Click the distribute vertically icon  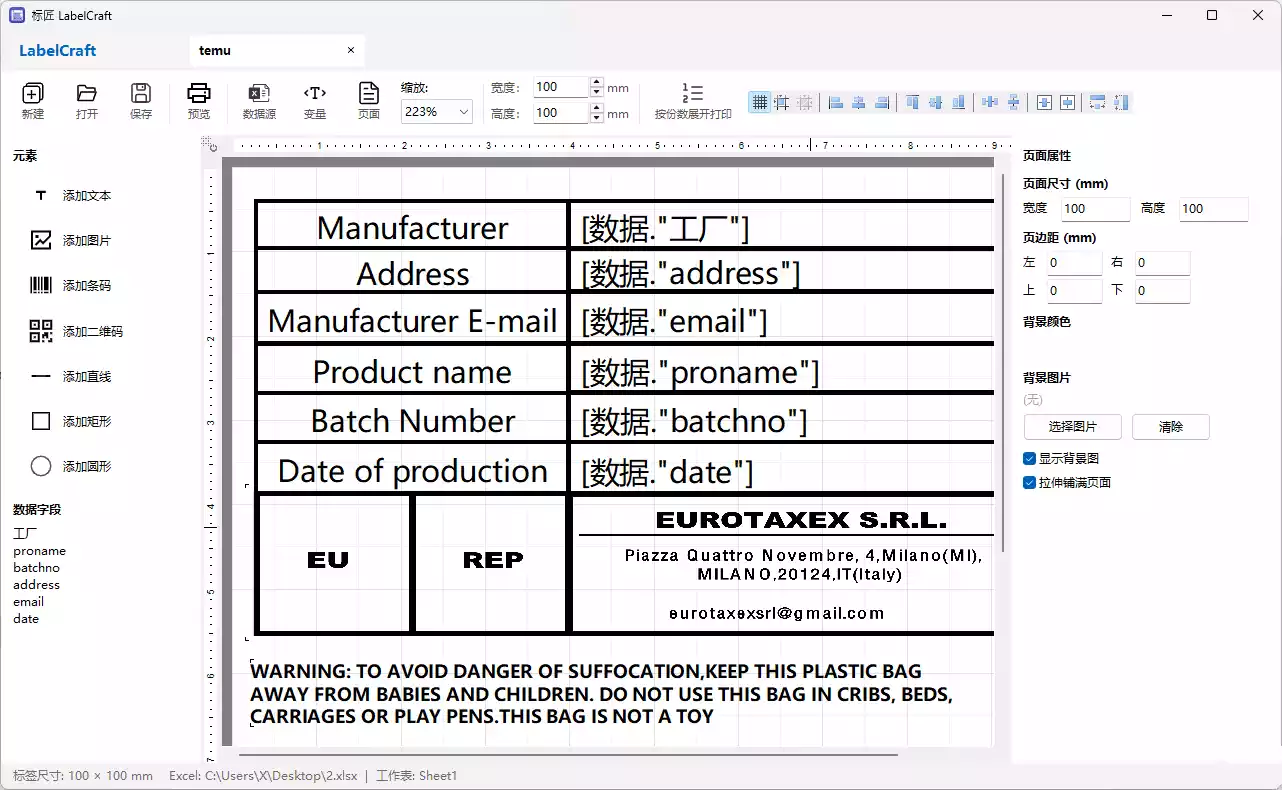[x=1013, y=102]
